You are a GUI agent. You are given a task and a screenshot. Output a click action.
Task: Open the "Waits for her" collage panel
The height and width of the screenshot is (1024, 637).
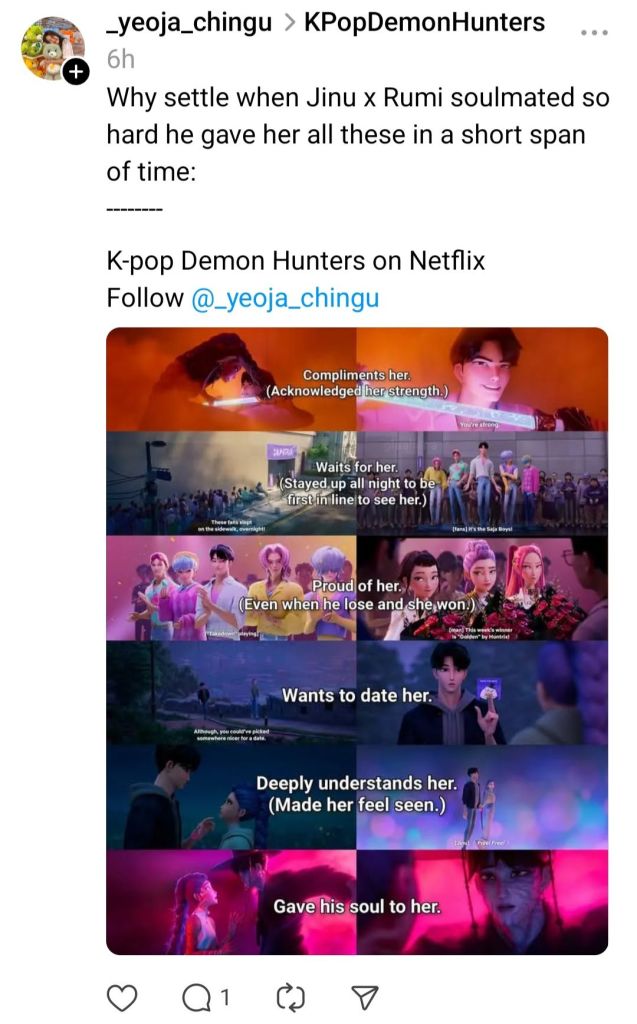click(x=357, y=484)
